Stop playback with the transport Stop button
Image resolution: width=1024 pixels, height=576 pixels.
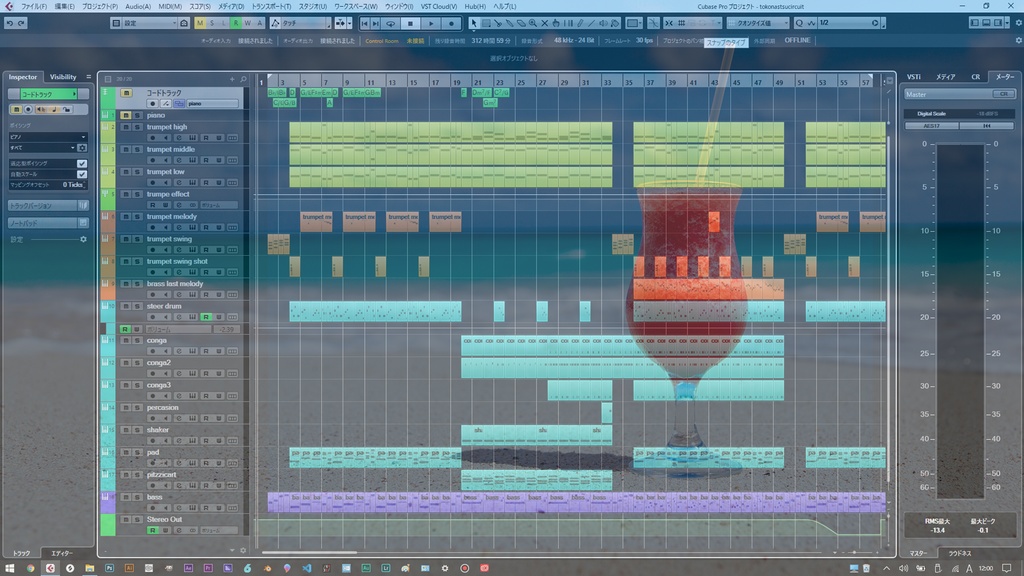coord(410,24)
